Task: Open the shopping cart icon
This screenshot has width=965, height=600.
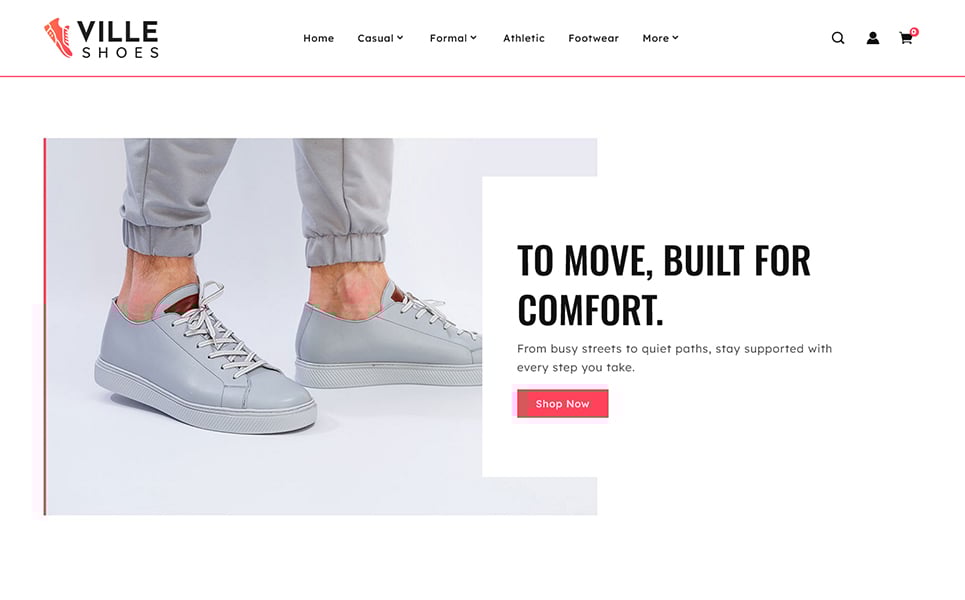Action: pyautogui.click(x=905, y=39)
